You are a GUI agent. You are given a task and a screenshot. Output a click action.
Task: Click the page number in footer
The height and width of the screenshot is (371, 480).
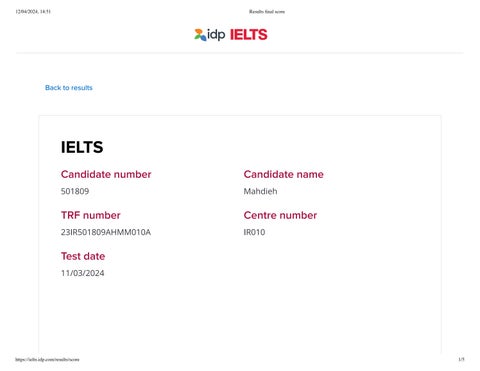(461, 359)
